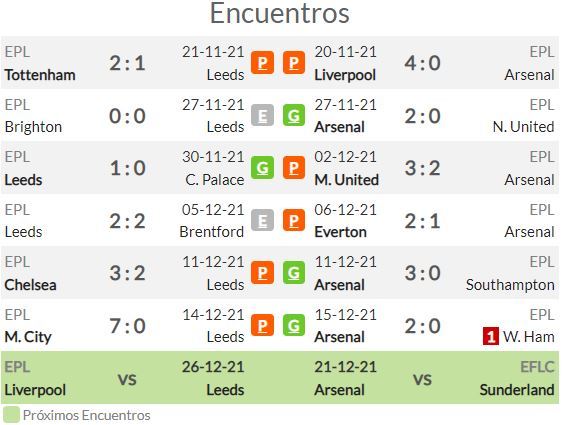Open the green G badge for Leeds-C. Palace
Viewport: 562px width, 425px height.
(x=262, y=168)
